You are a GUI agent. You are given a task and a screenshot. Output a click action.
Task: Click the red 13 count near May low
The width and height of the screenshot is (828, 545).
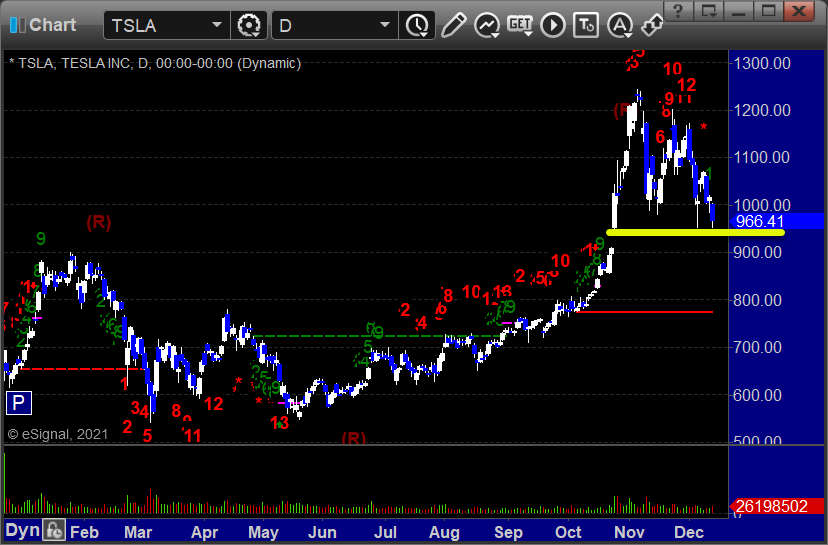[x=279, y=422]
